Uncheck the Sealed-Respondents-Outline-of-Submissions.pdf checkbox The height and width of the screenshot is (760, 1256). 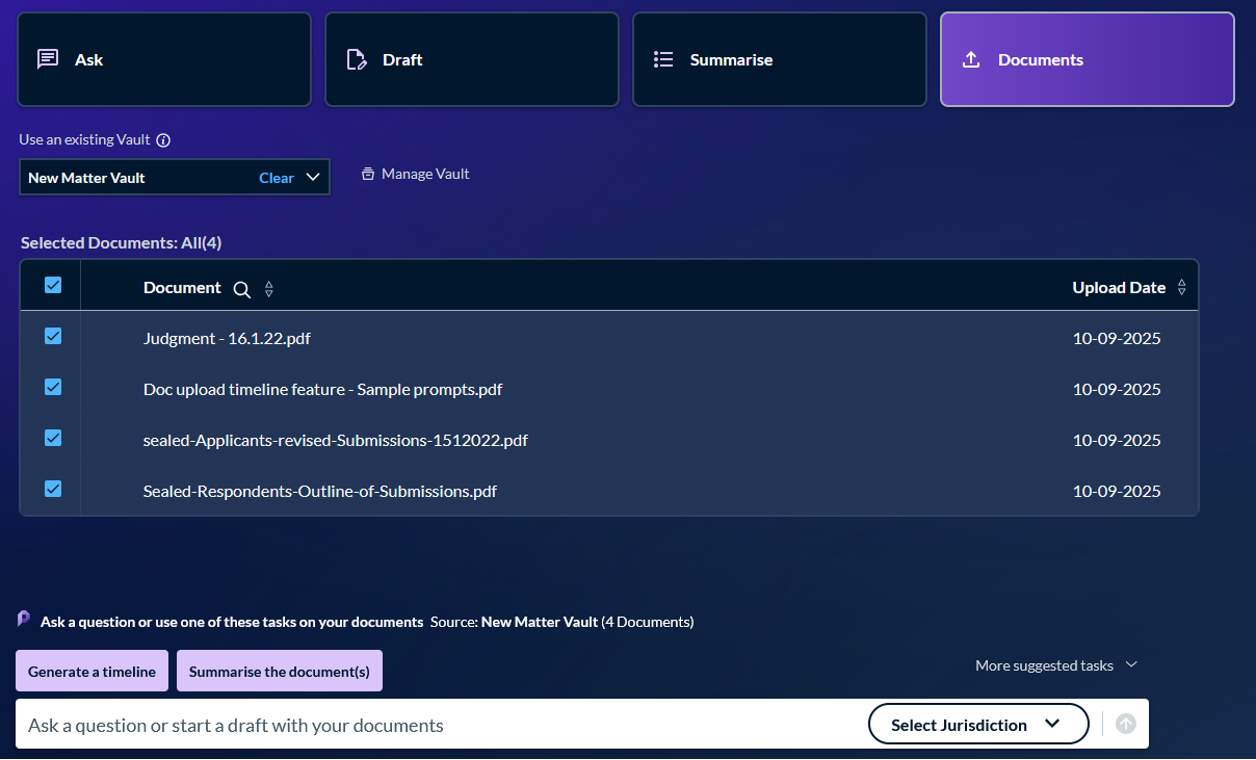[x=53, y=489]
